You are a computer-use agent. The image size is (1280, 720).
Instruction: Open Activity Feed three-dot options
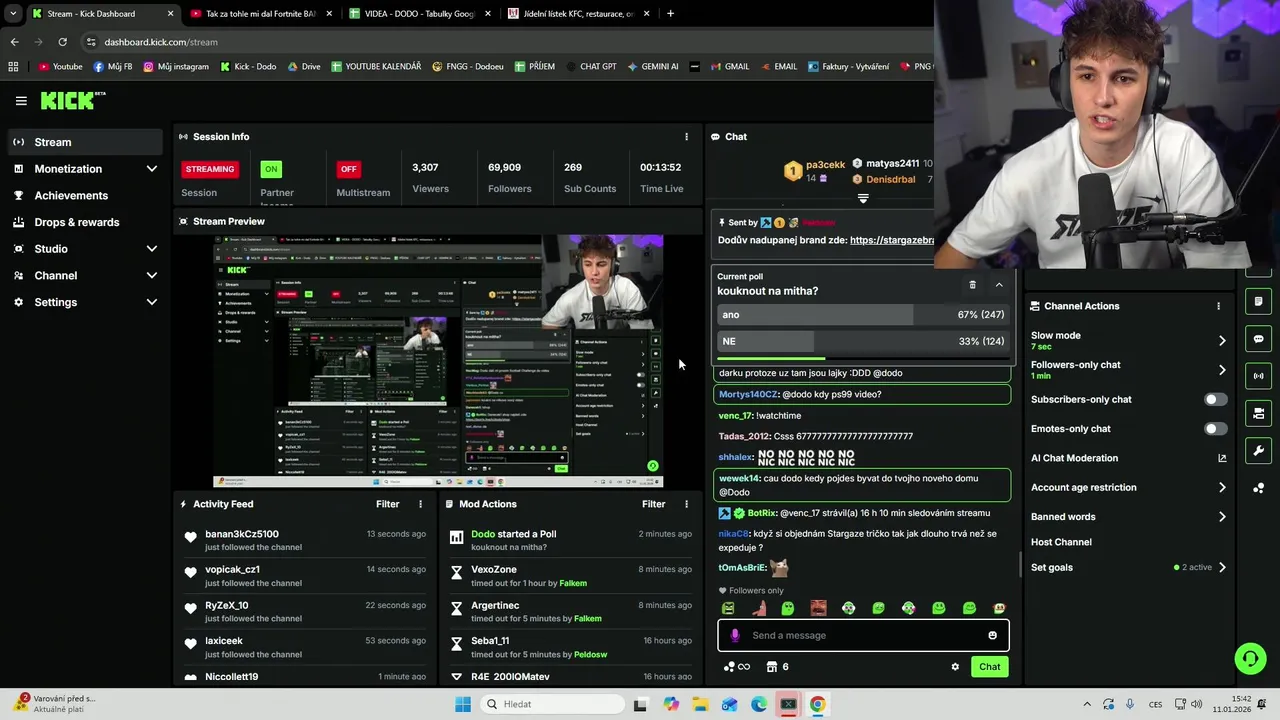420,504
